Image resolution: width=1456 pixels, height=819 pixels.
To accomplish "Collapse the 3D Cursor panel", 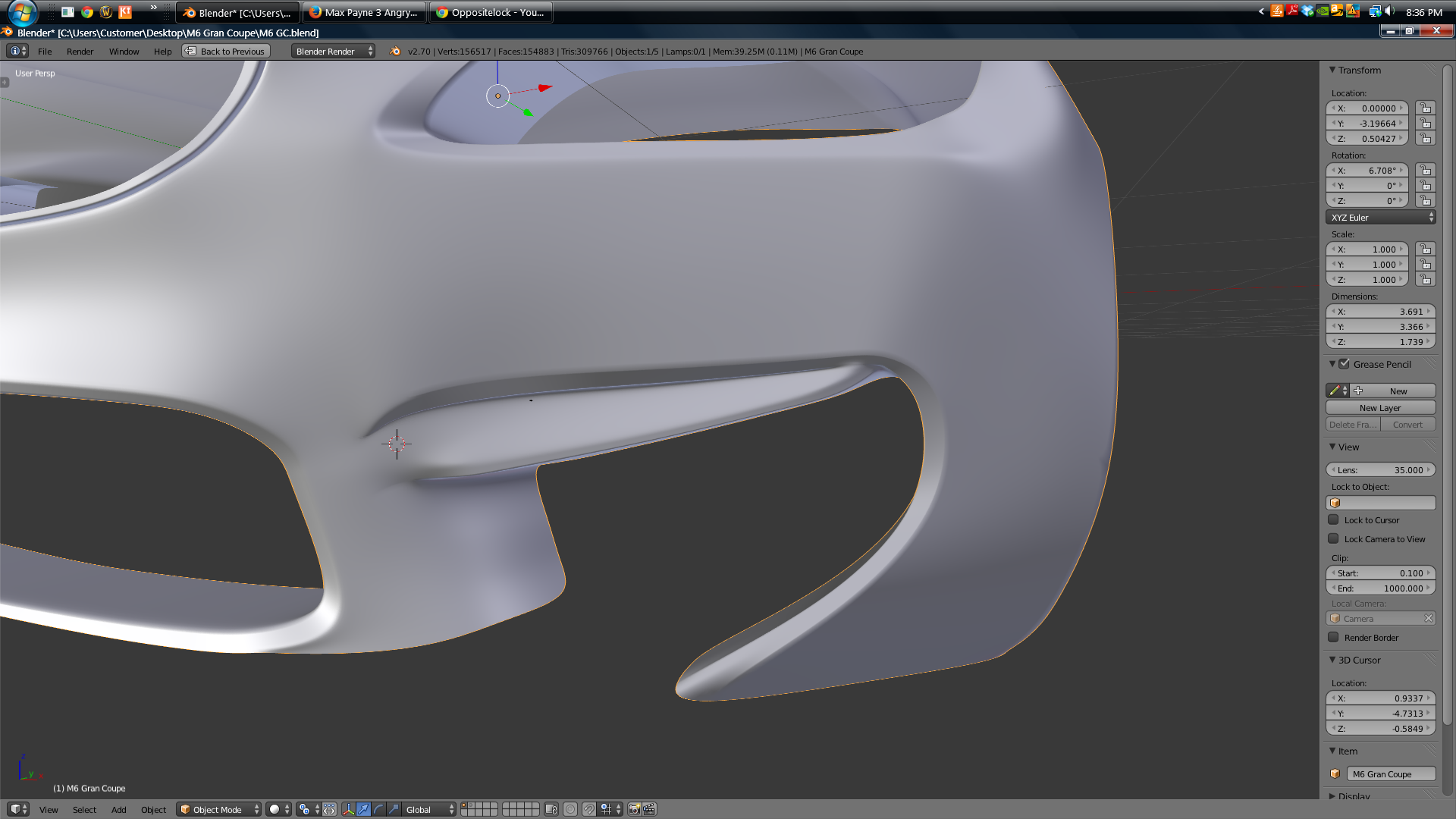I will [1332, 660].
